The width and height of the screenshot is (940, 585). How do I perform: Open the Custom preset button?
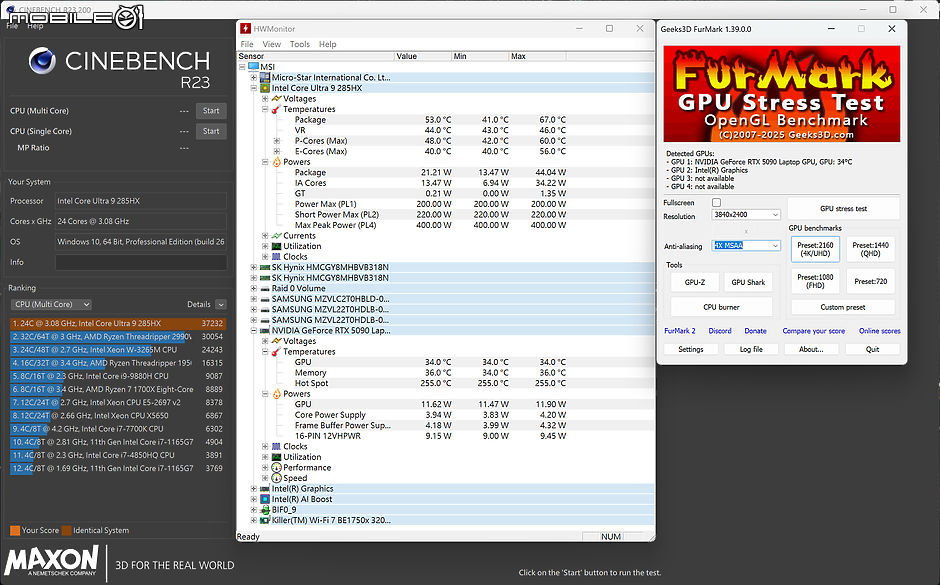(x=843, y=307)
